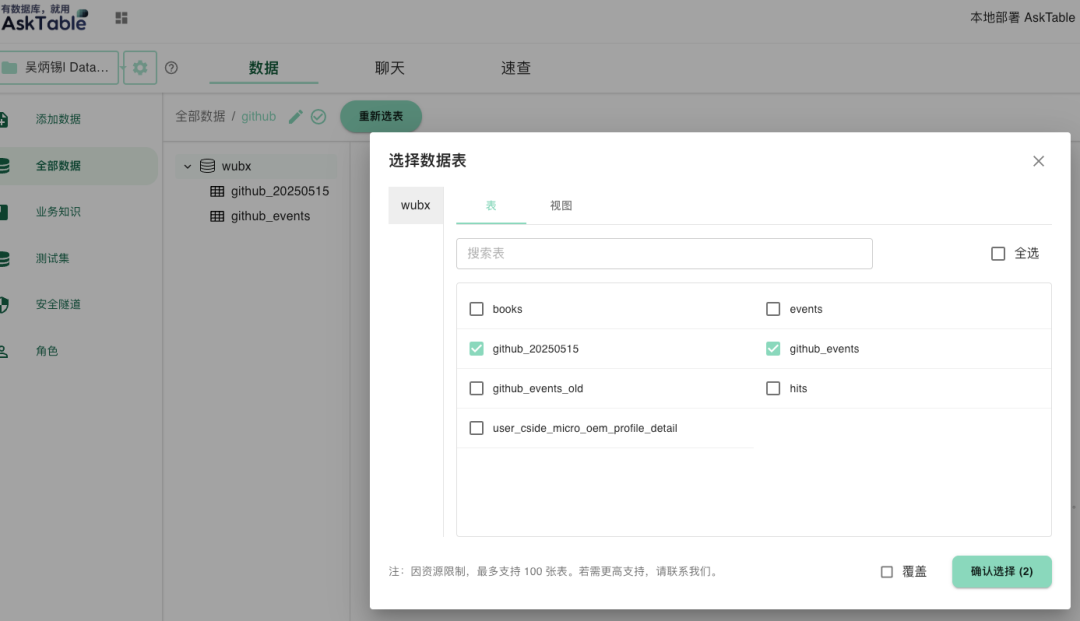Check the books table checkbox

coord(477,309)
